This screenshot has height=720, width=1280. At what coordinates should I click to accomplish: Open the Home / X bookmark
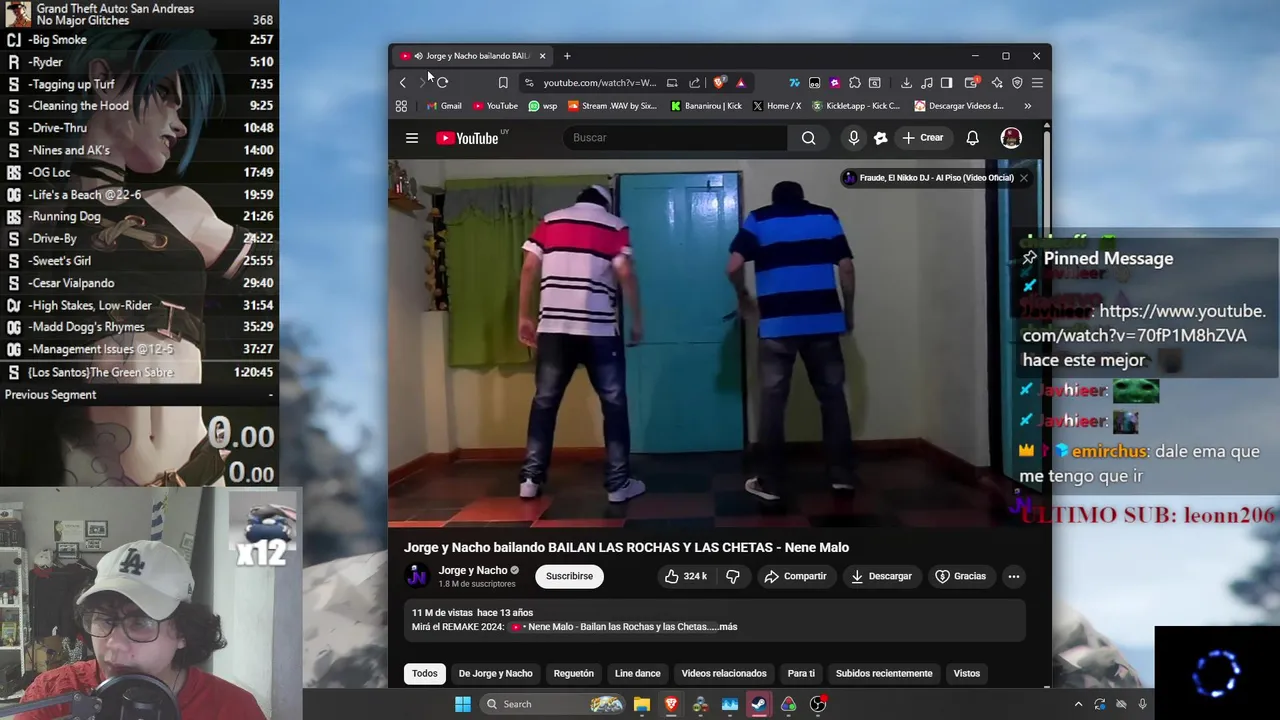click(777, 106)
